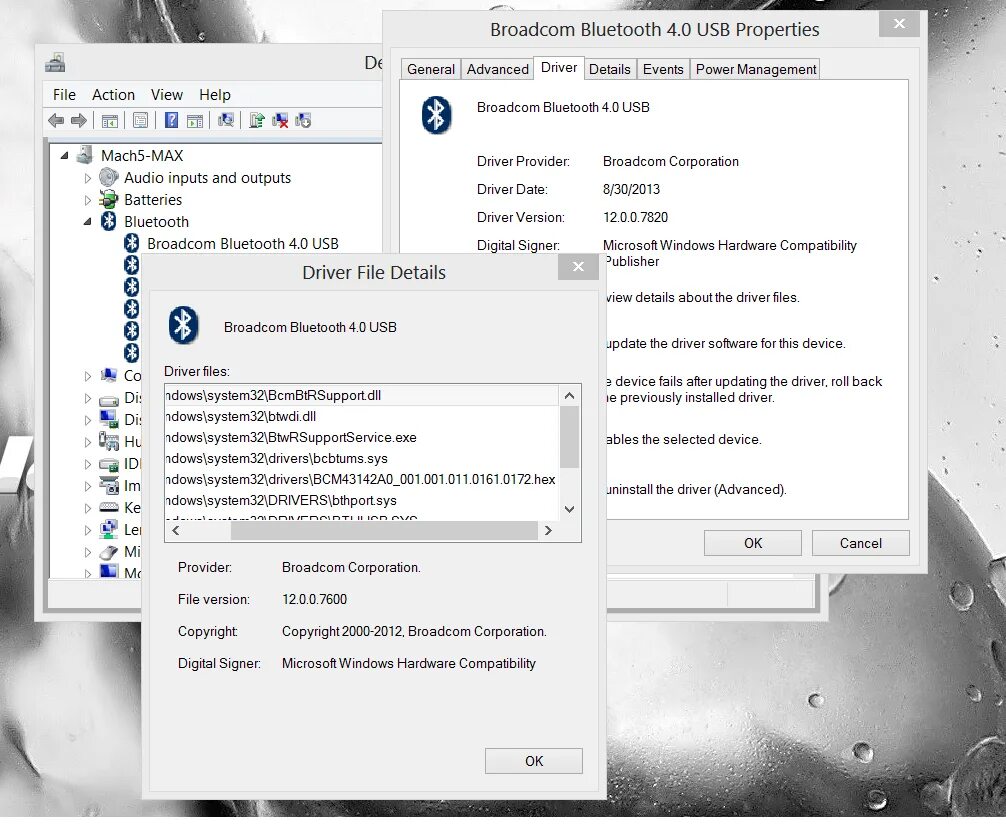The image size is (1006, 827).
Task: Select the bthport.sys driver file
Action: click(362, 500)
